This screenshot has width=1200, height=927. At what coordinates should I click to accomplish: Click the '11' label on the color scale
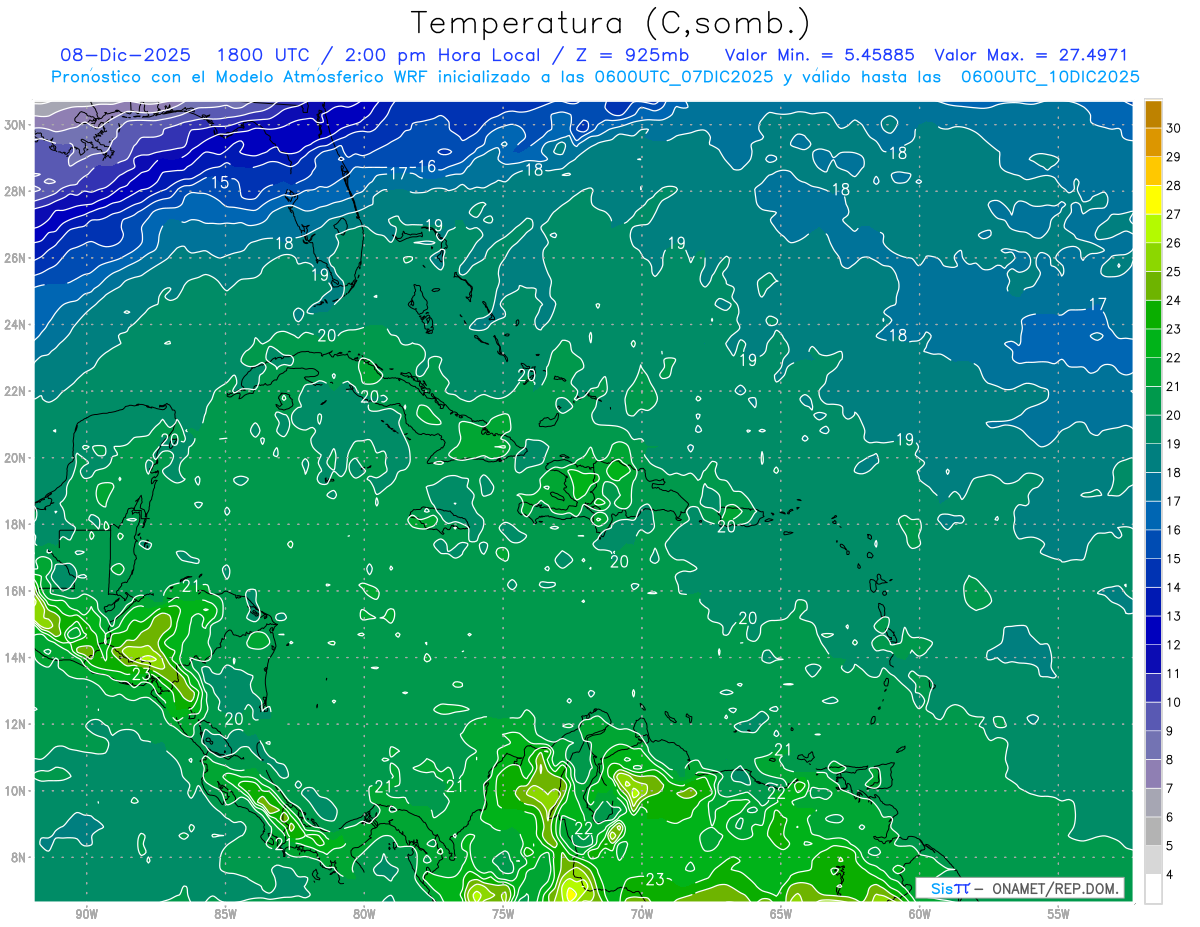pyautogui.click(x=1174, y=673)
